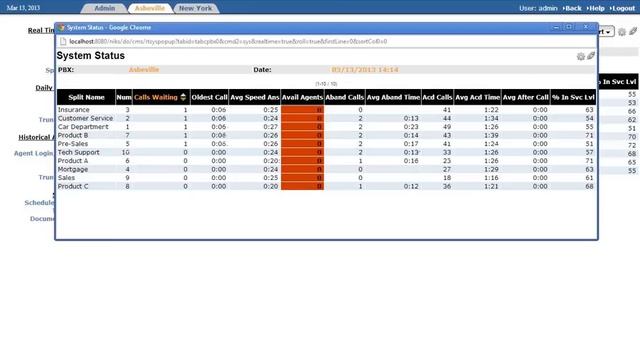Select the Car Department split row
Image resolution: width=640 pixels, height=360 pixels.
coord(326,127)
